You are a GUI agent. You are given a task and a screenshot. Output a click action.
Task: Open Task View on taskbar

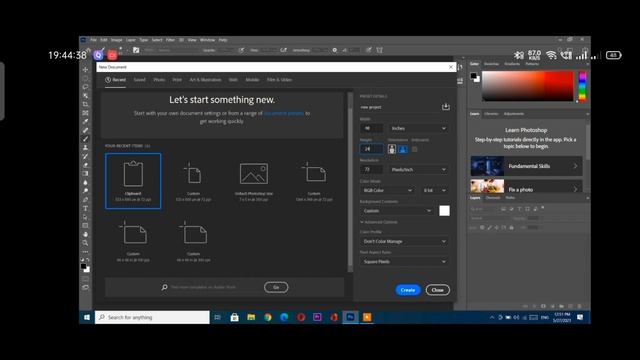218,317
